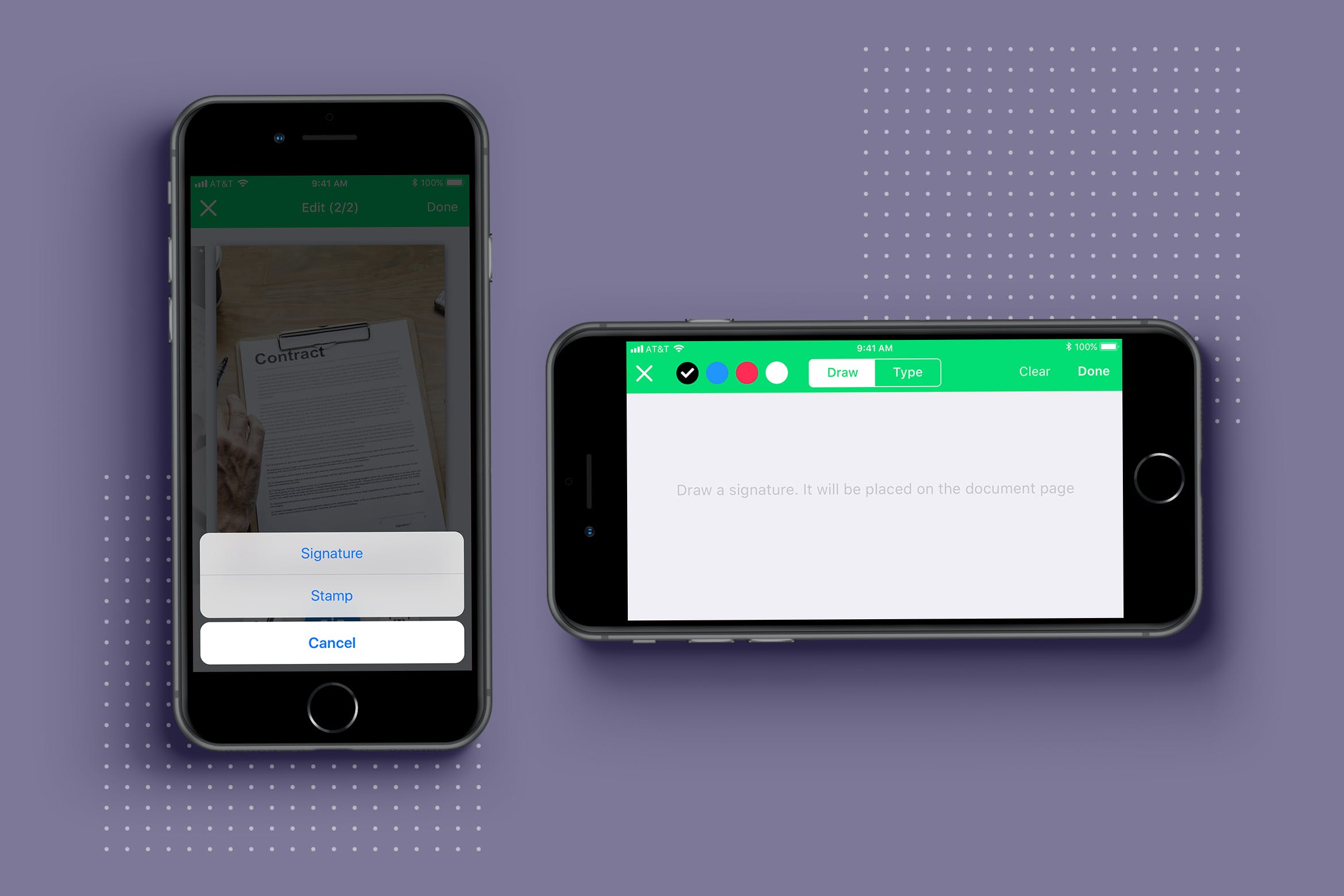The height and width of the screenshot is (896, 1344).
Task: Select Stamp from action sheet
Action: [331, 595]
